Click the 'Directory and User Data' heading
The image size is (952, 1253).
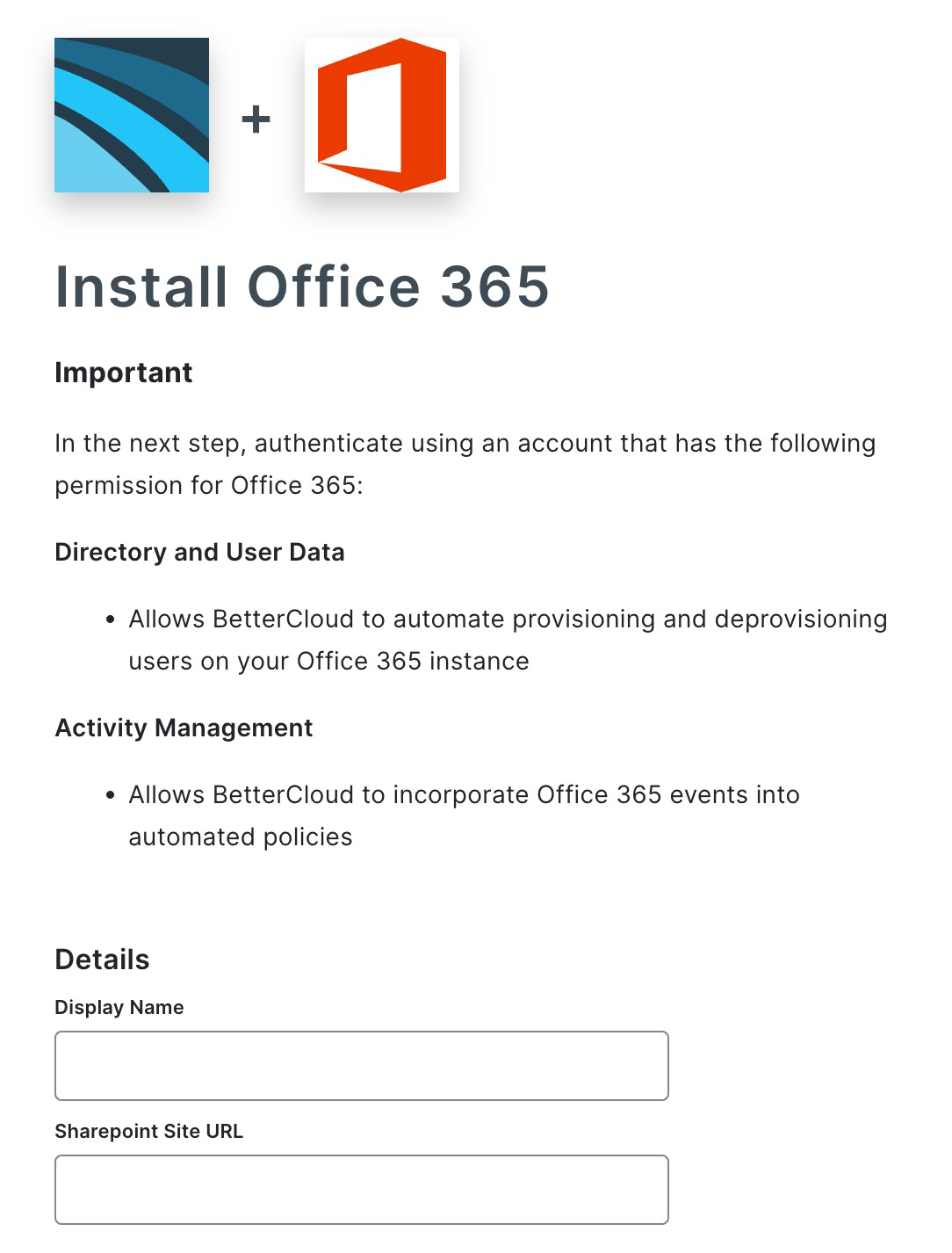200,552
